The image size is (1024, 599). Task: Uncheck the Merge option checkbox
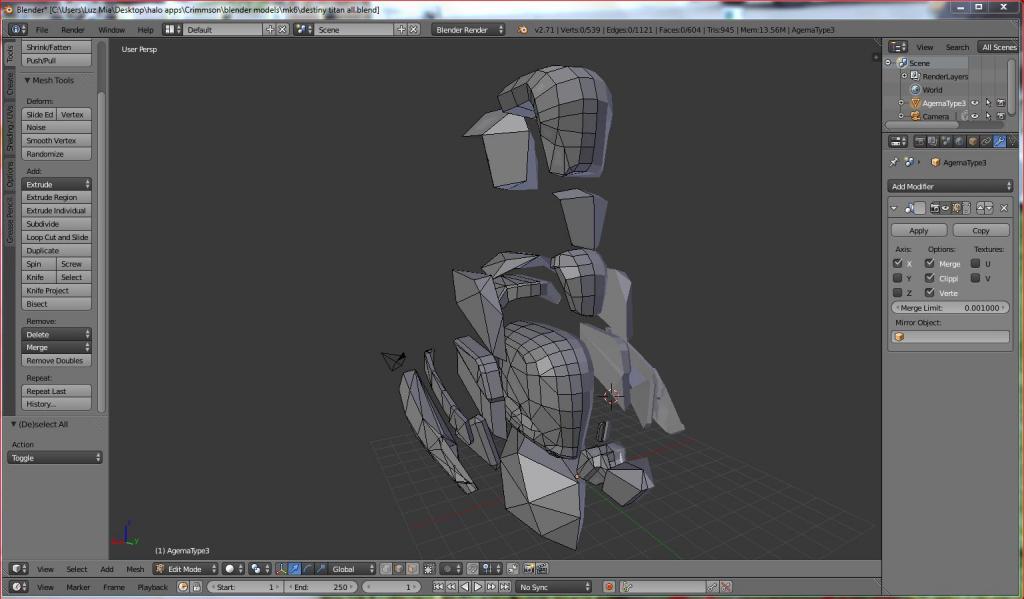pos(929,264)
